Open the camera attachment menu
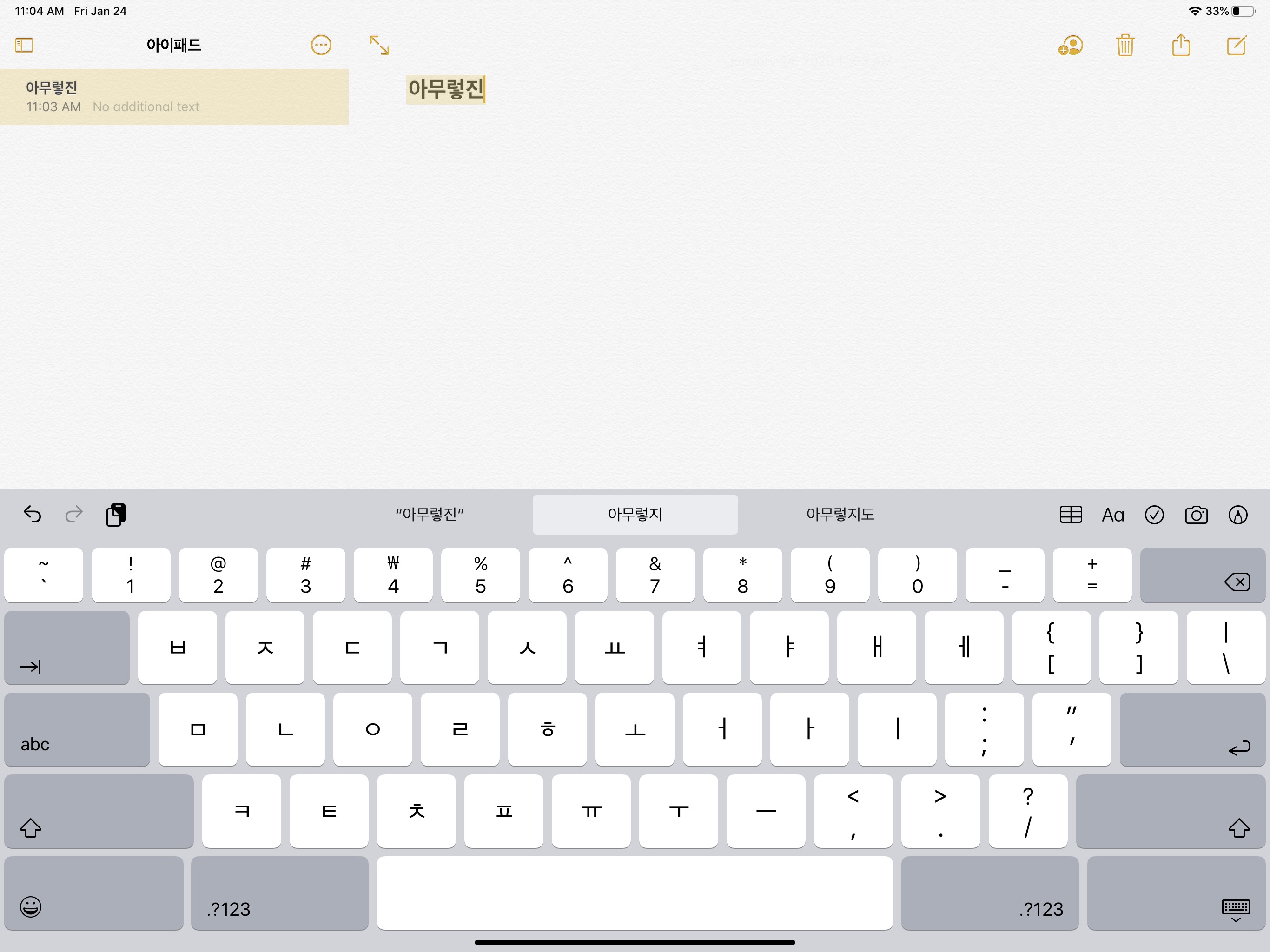This screenshot has width=1270, height=952. pyautogui.click(x=1196, y=515)
